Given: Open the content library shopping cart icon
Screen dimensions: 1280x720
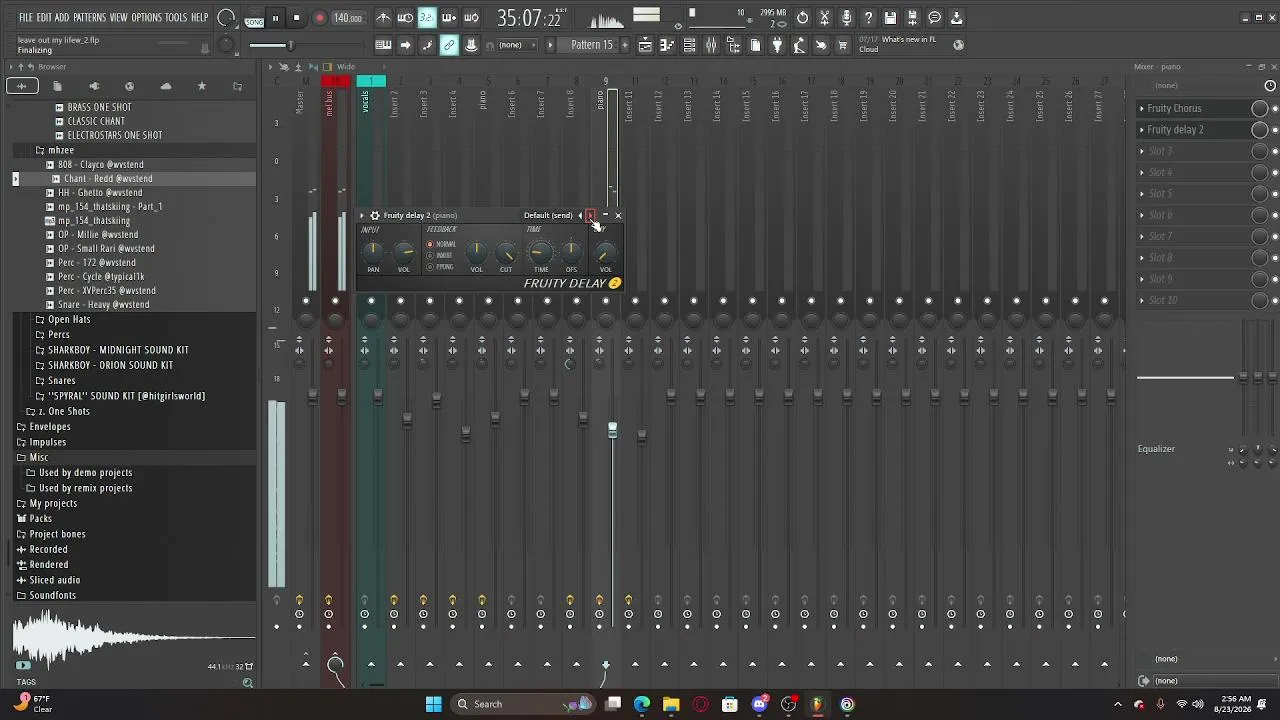Looking at the screenshot, I should [x=843, y=45].
